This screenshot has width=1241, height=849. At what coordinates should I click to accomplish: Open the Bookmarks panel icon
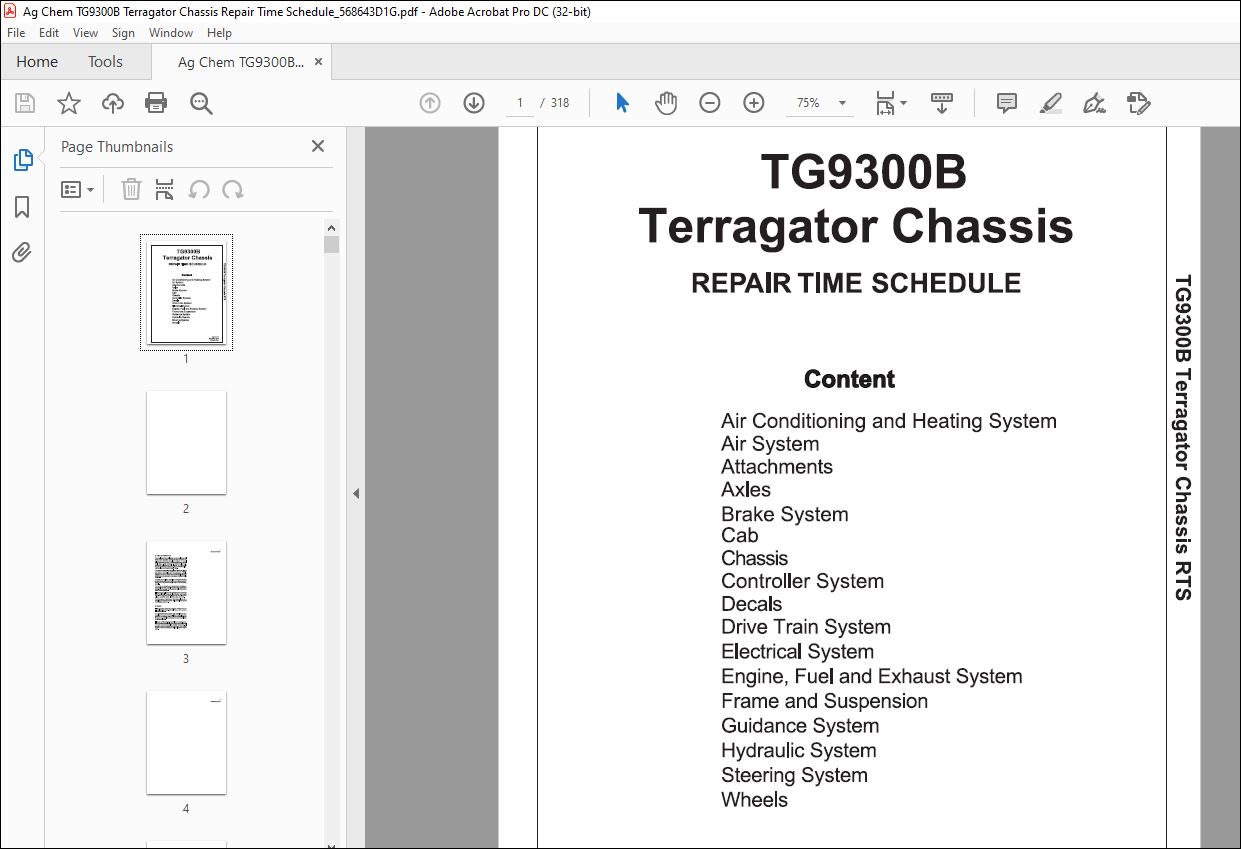click(x=22, y=207)
